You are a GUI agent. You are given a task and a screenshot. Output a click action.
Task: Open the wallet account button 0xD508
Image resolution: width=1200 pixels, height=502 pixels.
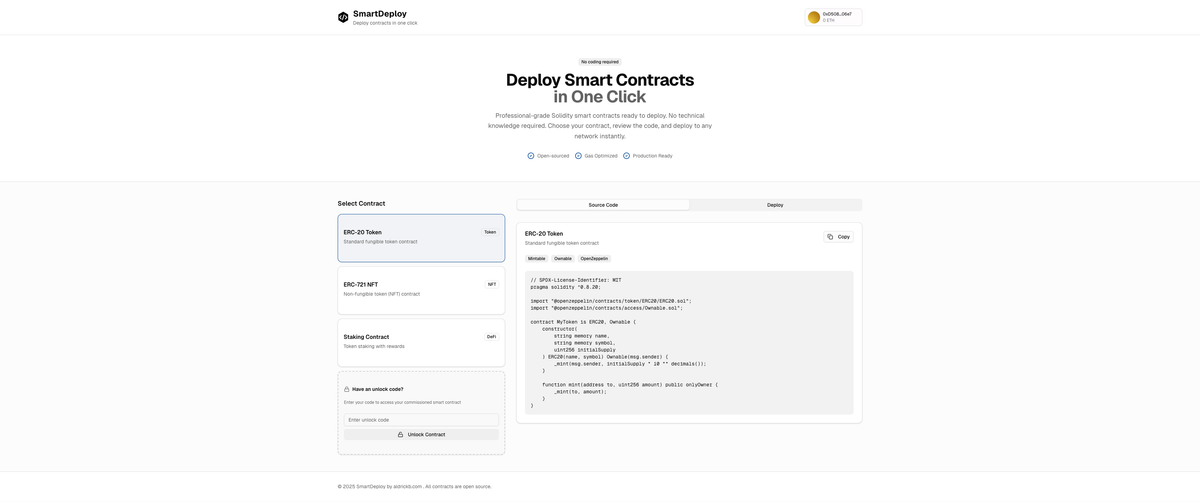833,17
